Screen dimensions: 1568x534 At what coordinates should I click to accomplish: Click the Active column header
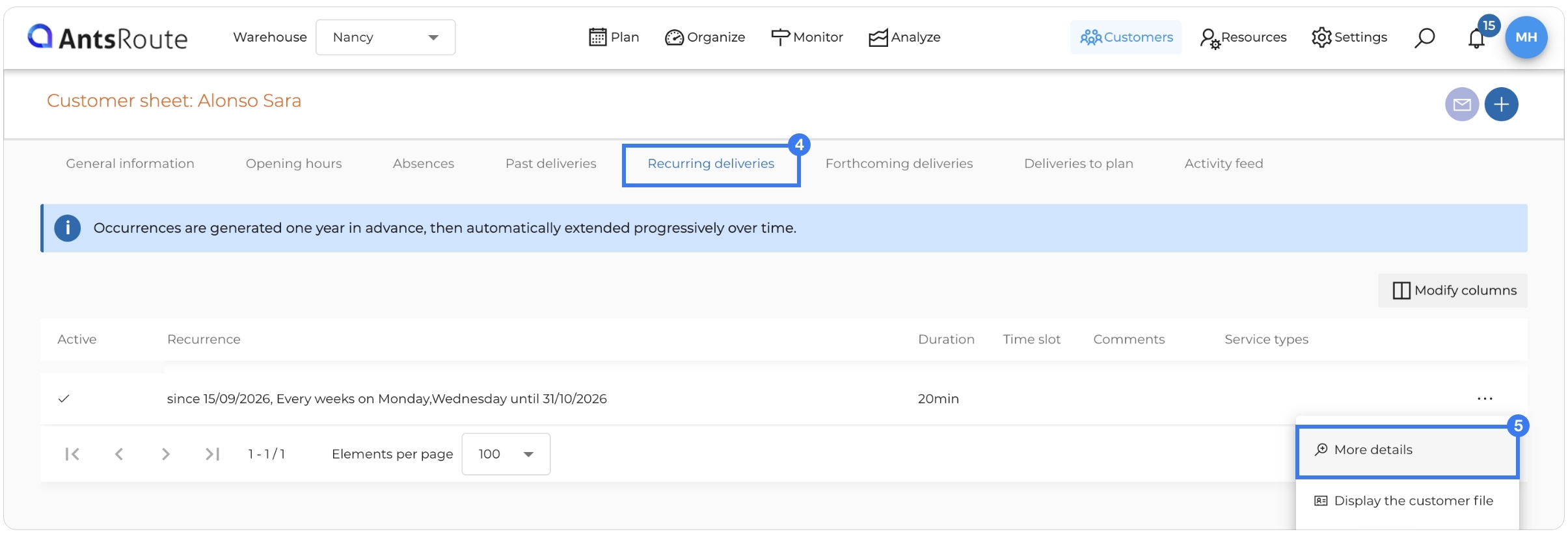[x=77, y=339]
